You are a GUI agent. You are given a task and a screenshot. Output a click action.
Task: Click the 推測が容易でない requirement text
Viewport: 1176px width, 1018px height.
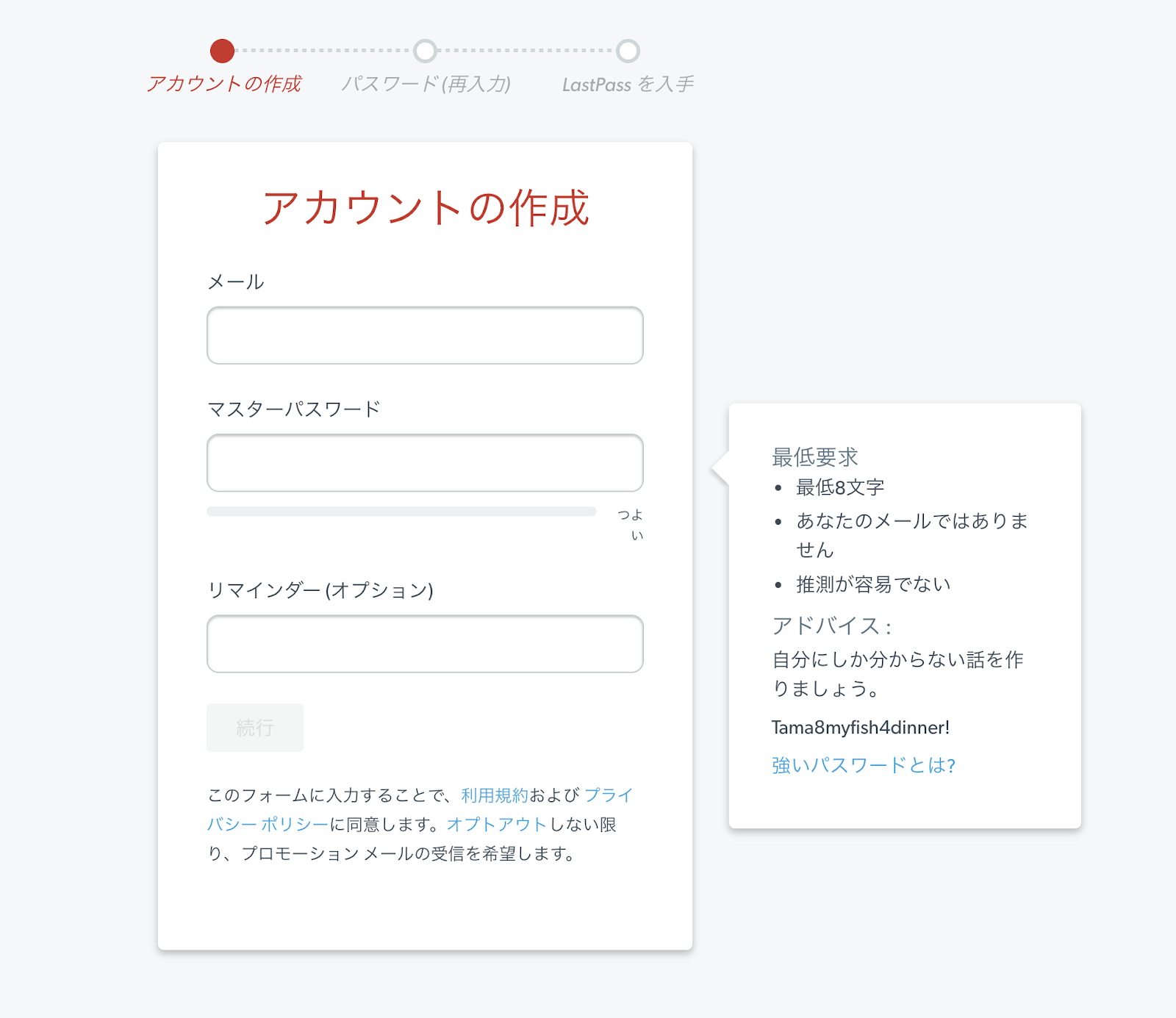pyautogui.click(x=874, y=584)
